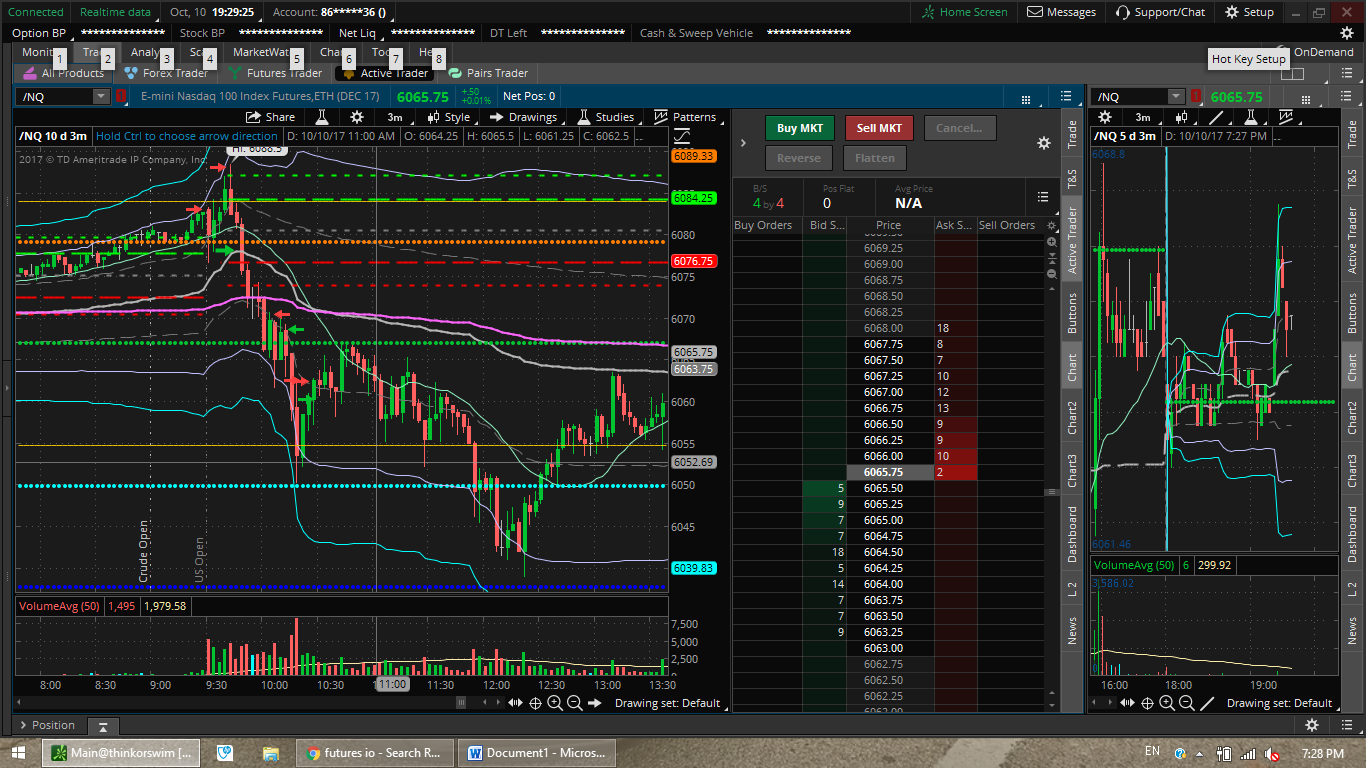Open the right chart's /NQ symbol dropdown arrow
Viewport: 1366px width, 768px height.
tap(1176, 97)
